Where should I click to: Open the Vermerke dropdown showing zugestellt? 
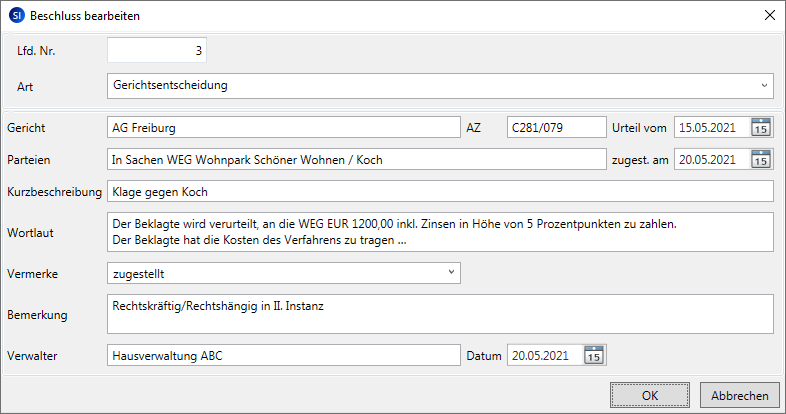(451, 271)
